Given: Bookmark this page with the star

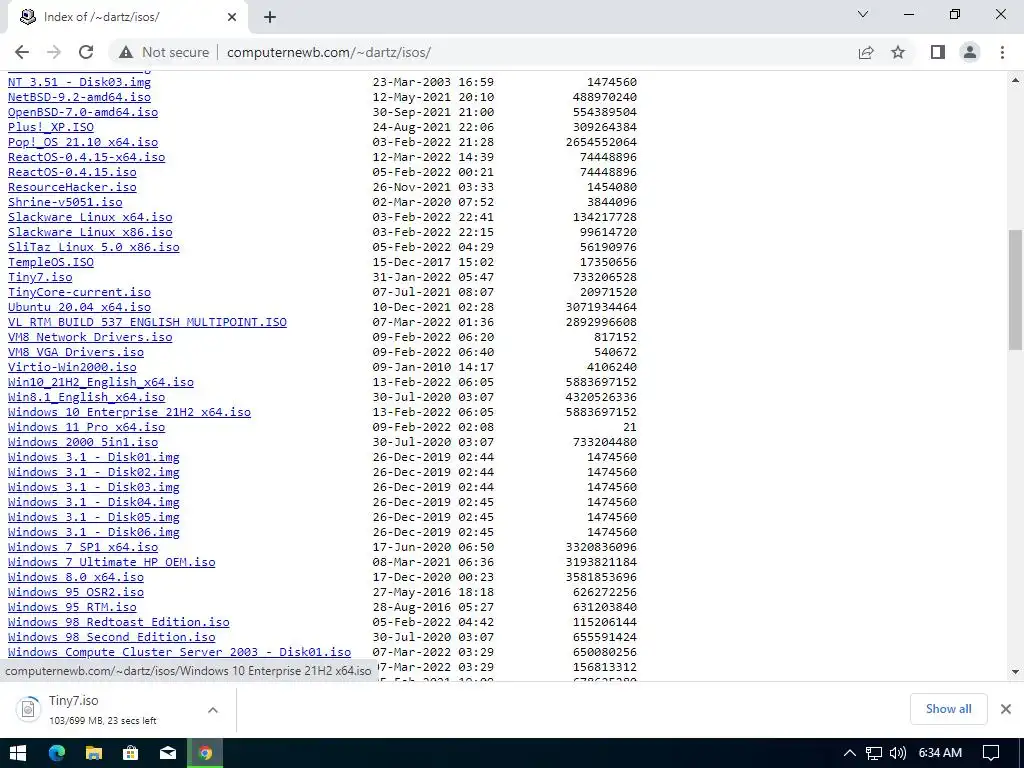Looking at the screenshot, I should coord(898,52).
